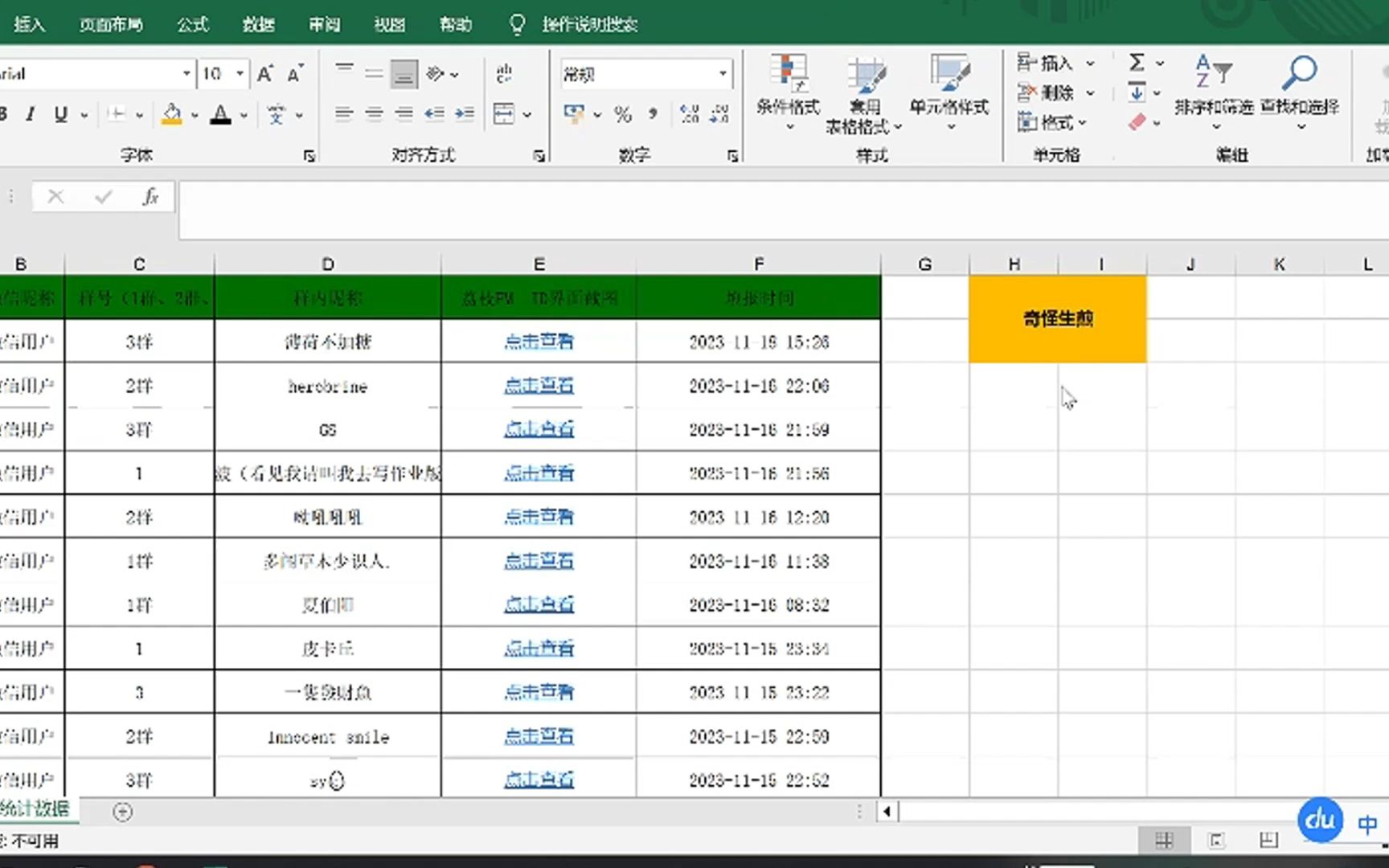The image size is (1389, 868).
Task: Open Format cells menu
Action: tap(1051, 122)
